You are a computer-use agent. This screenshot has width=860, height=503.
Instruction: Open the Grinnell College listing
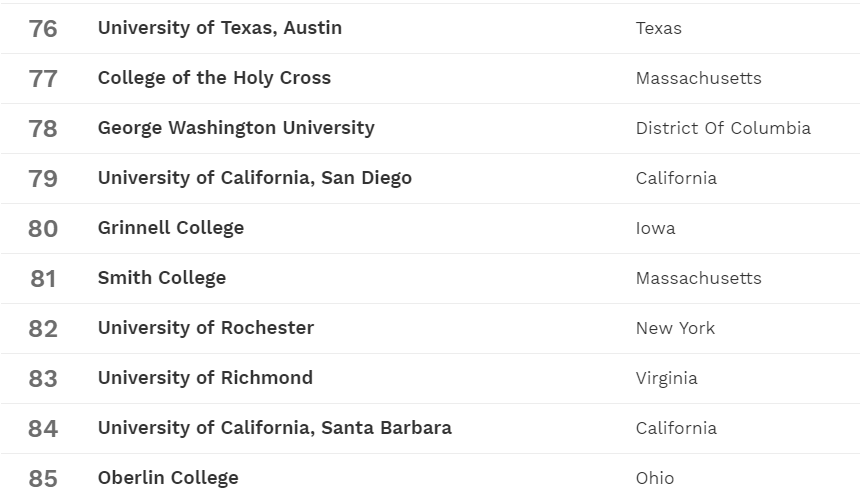[x=171, y=228]
